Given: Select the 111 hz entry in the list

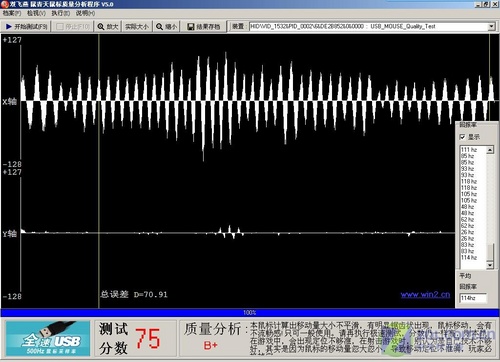Looking at the screenshot, I should click(469, 150).
